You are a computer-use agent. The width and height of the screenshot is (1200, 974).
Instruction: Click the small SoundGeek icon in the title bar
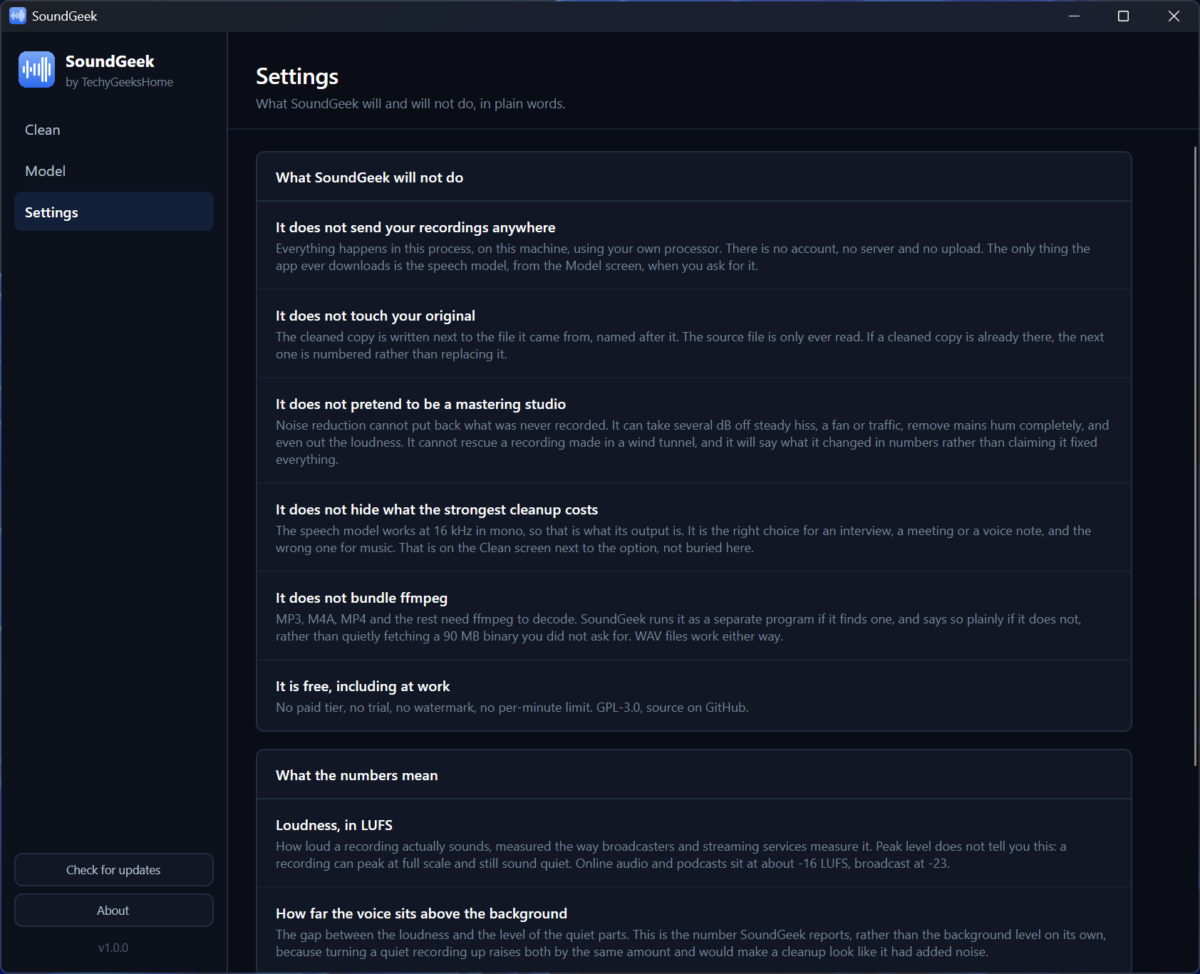pyautogui.click(x=17, y=16)
